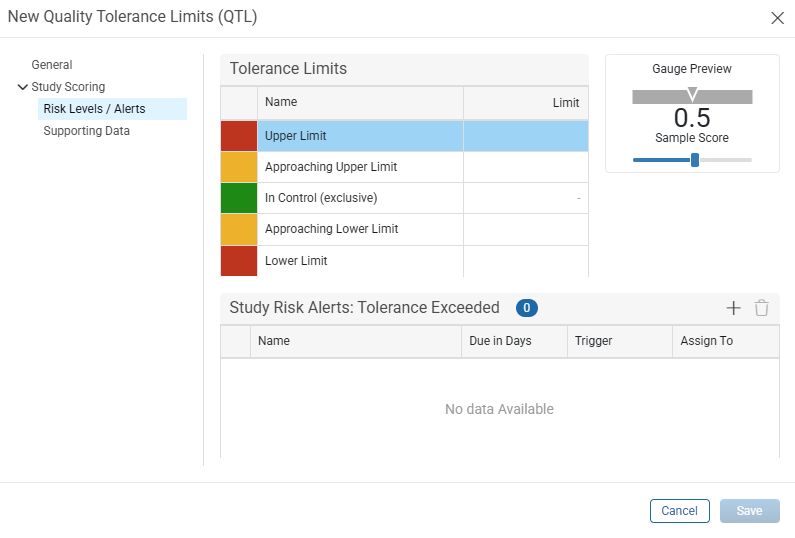The image size is (795, 538).
Task: Edit the Lower Limit value cell
Action: [x=526, y=261]
